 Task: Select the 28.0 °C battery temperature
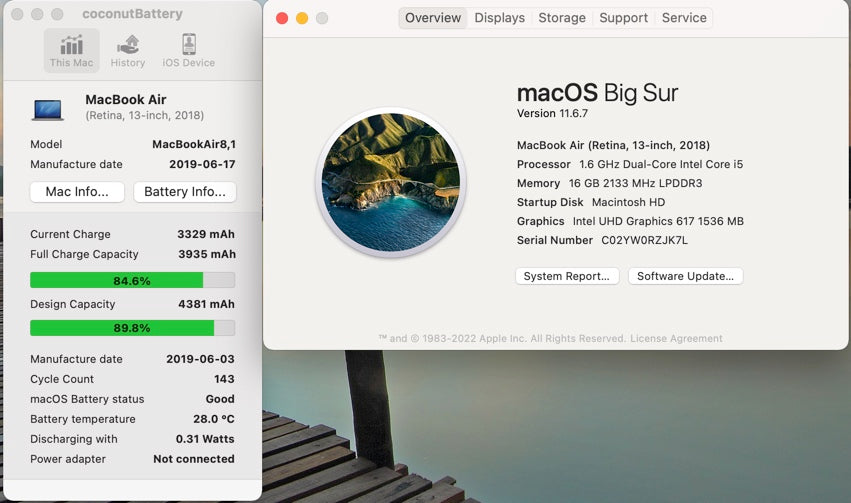click(x=214, y=419)
